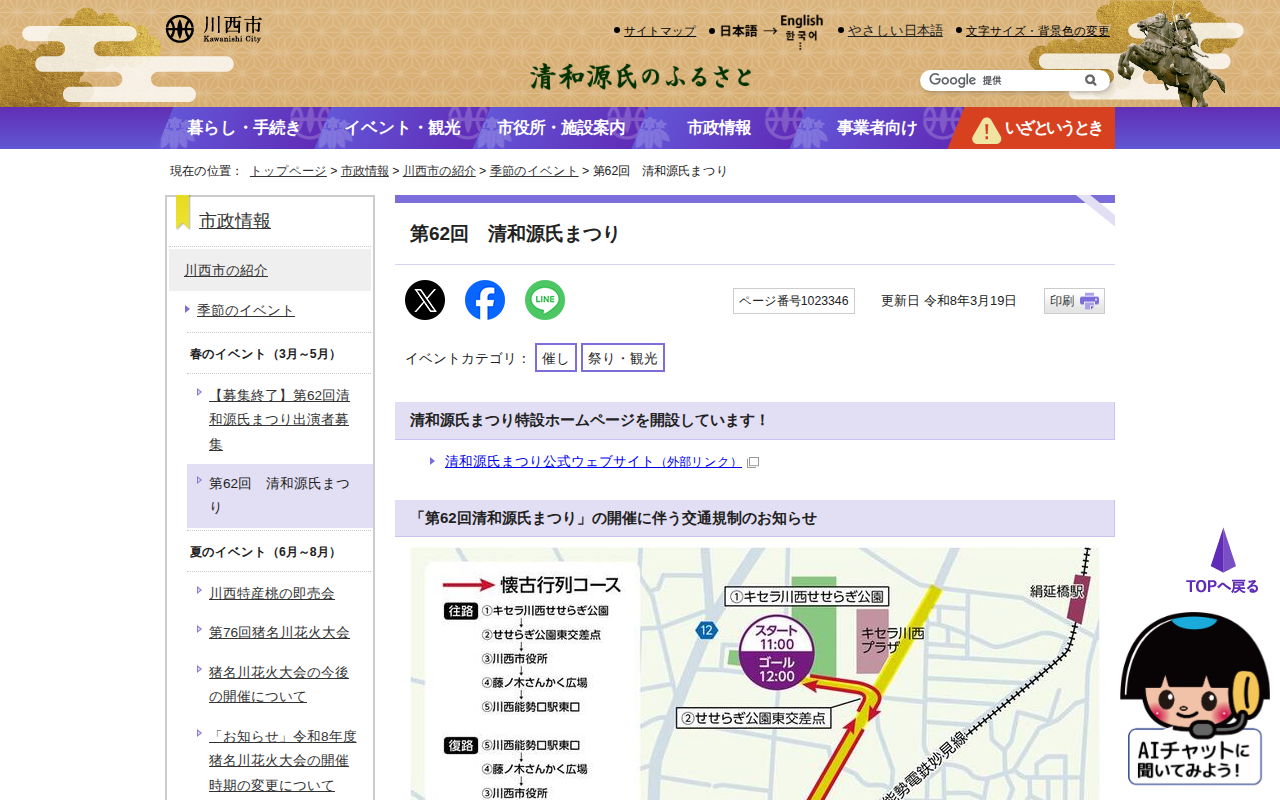The width and height of the screenshot is (1280, 800).
Task: Open 季節のイベント in the sidebar
Action: (246, 310)
